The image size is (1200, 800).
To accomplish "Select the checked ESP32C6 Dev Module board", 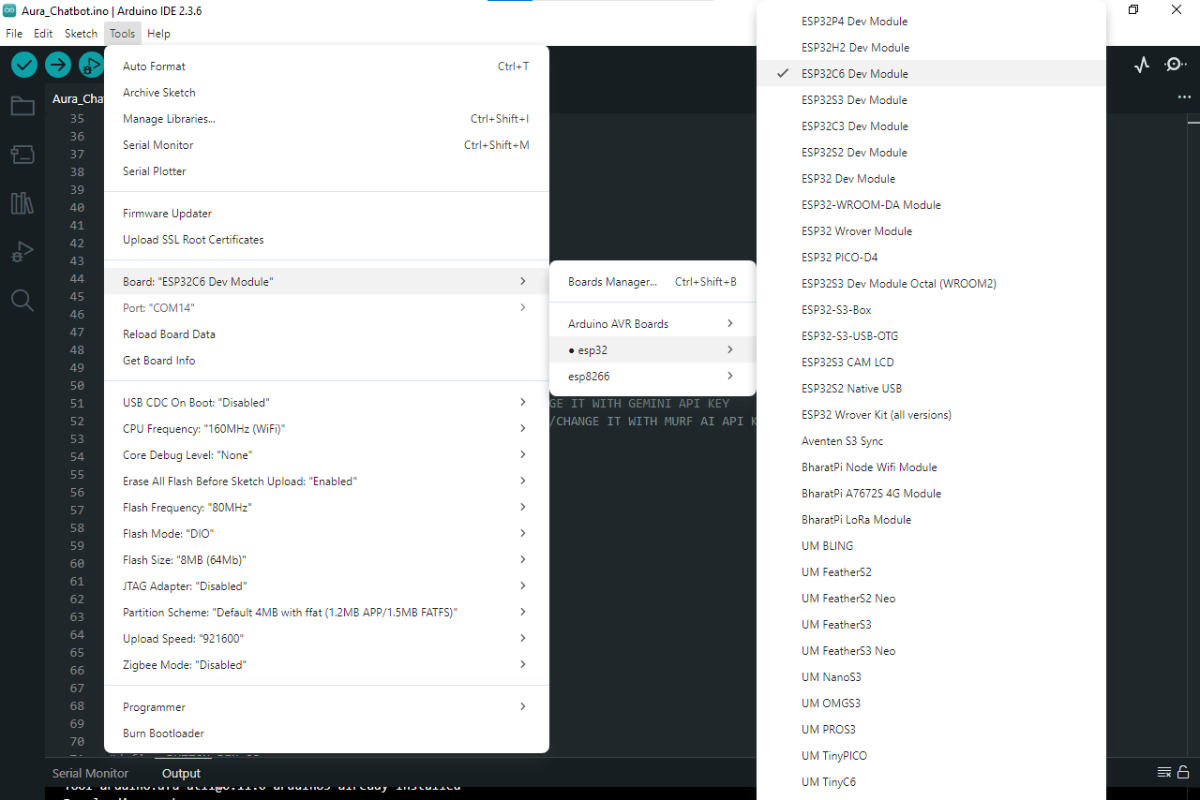I will [x=854, y=74].
